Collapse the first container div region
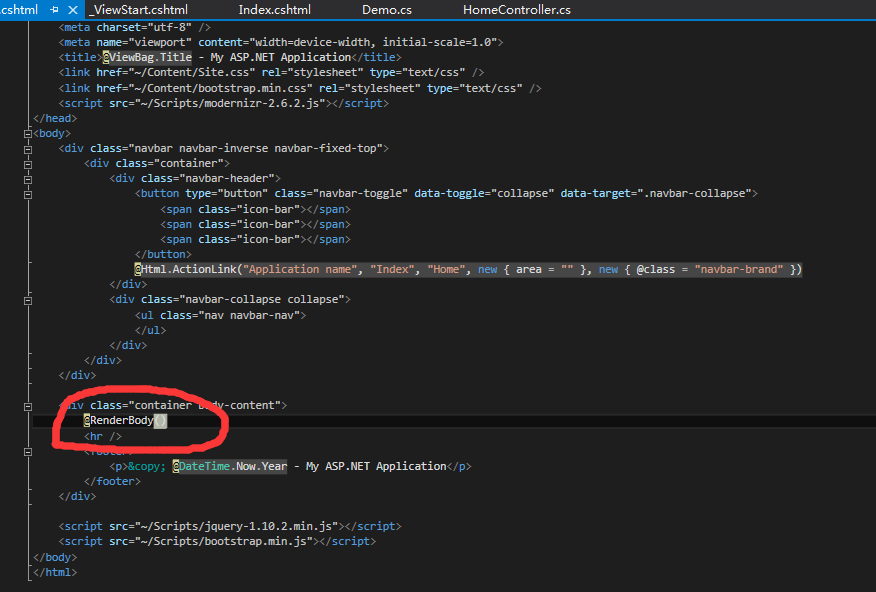876x592 pixels. tap(28, 164)
